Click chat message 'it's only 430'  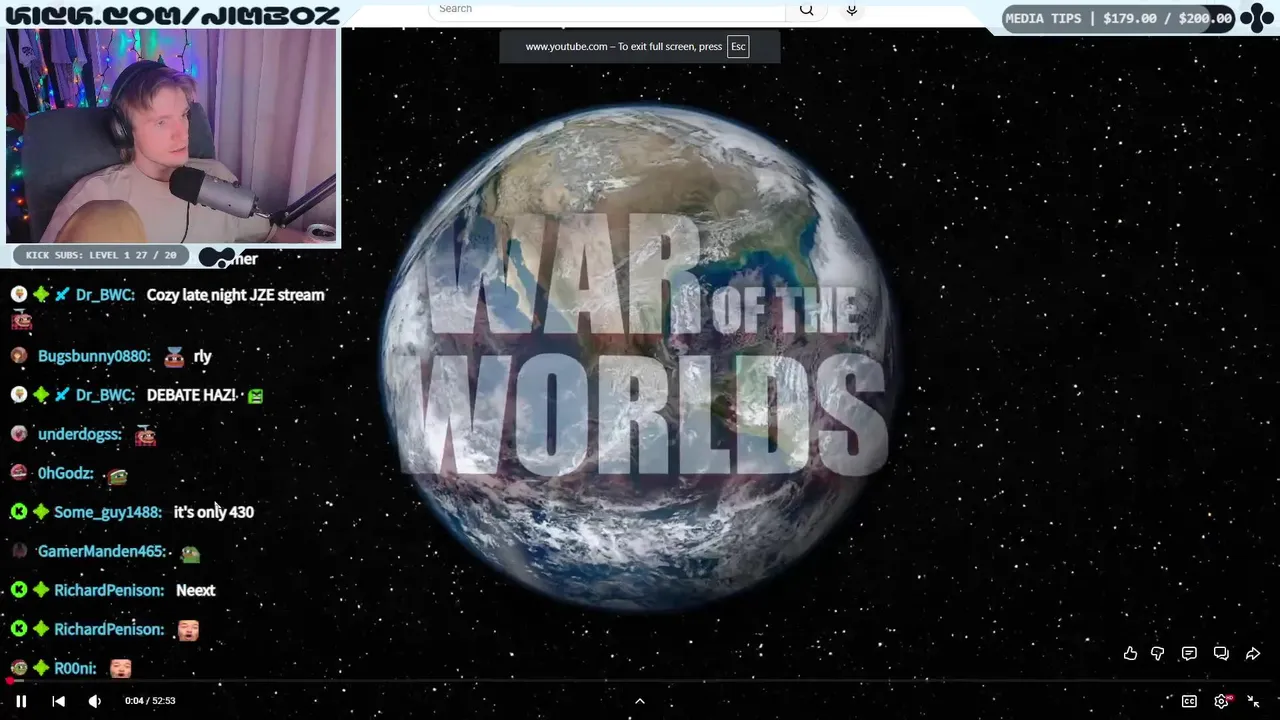pyautogui.click(x=214, y=512)
